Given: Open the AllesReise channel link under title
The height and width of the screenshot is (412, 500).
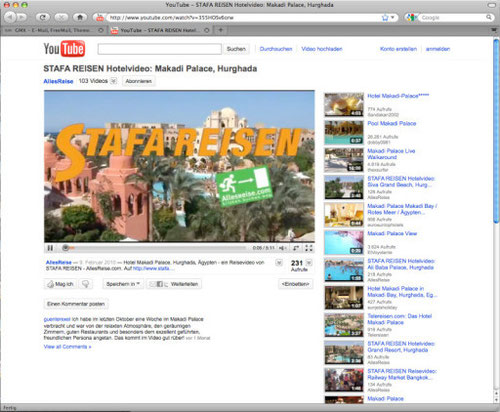Looking at the screenshot, I should tap(58, 81).
